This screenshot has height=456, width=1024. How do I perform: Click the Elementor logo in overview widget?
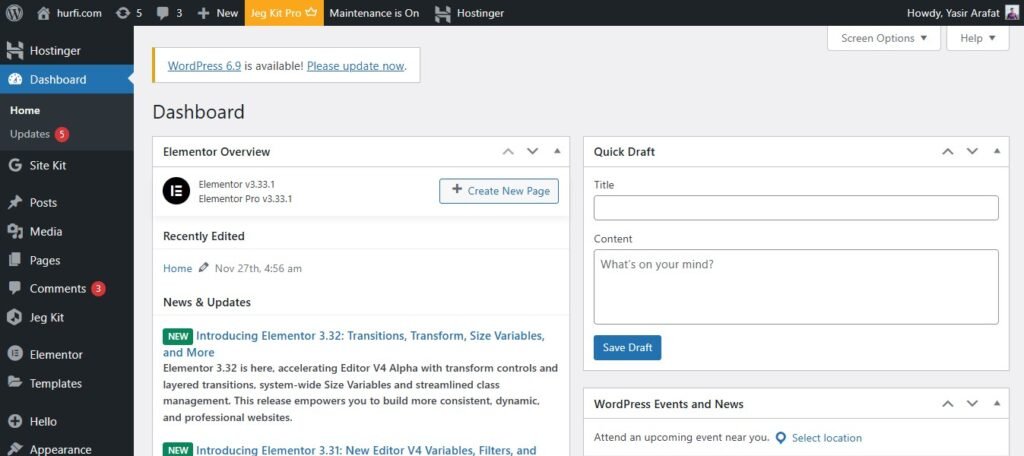(x=176, y=191)
